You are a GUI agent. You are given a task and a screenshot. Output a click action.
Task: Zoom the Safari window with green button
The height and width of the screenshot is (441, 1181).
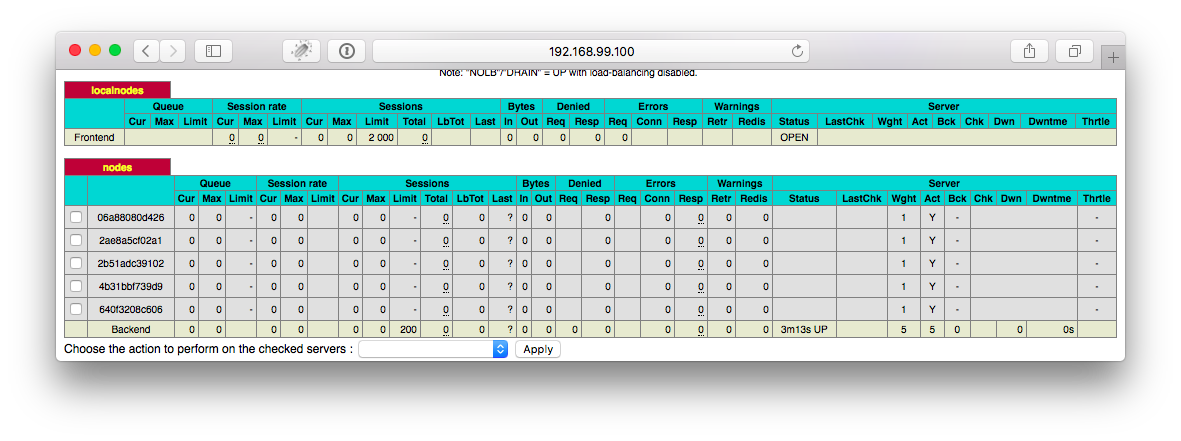click(115, 50)
